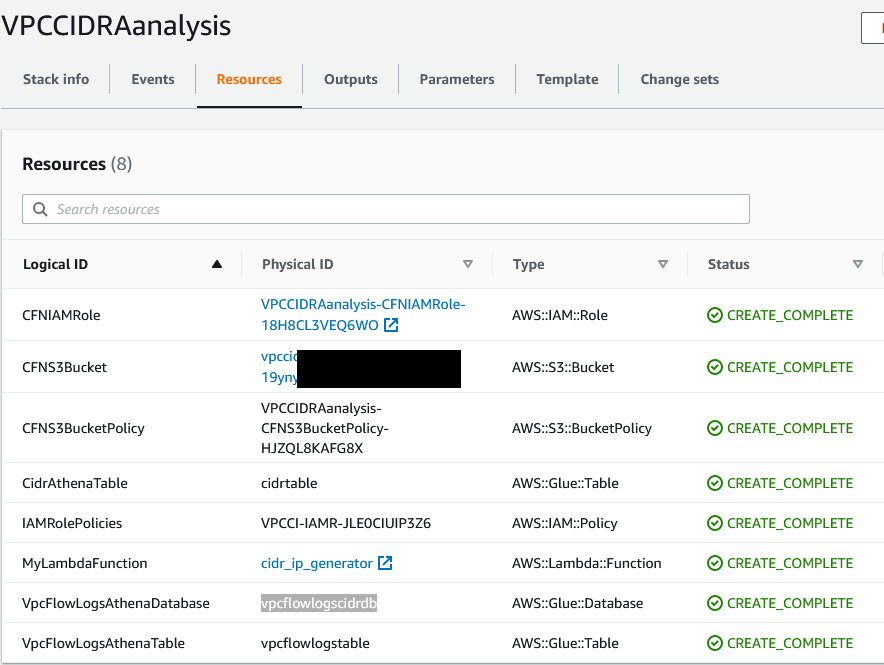Click the magnifier icon in the search box

coord(40,209)
